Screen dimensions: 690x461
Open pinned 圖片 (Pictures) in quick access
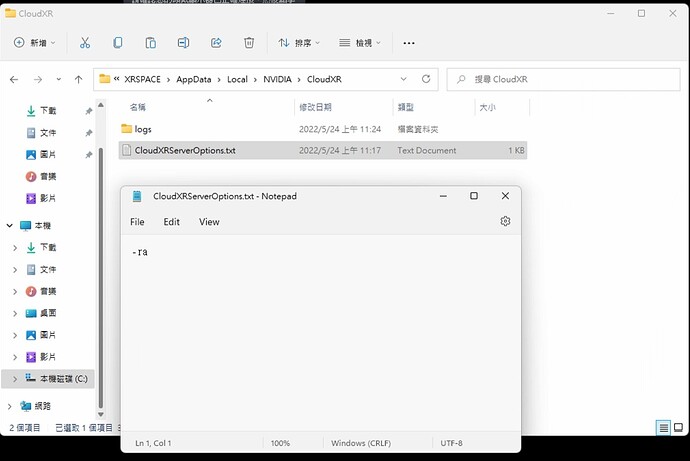(x=42, y=154)
